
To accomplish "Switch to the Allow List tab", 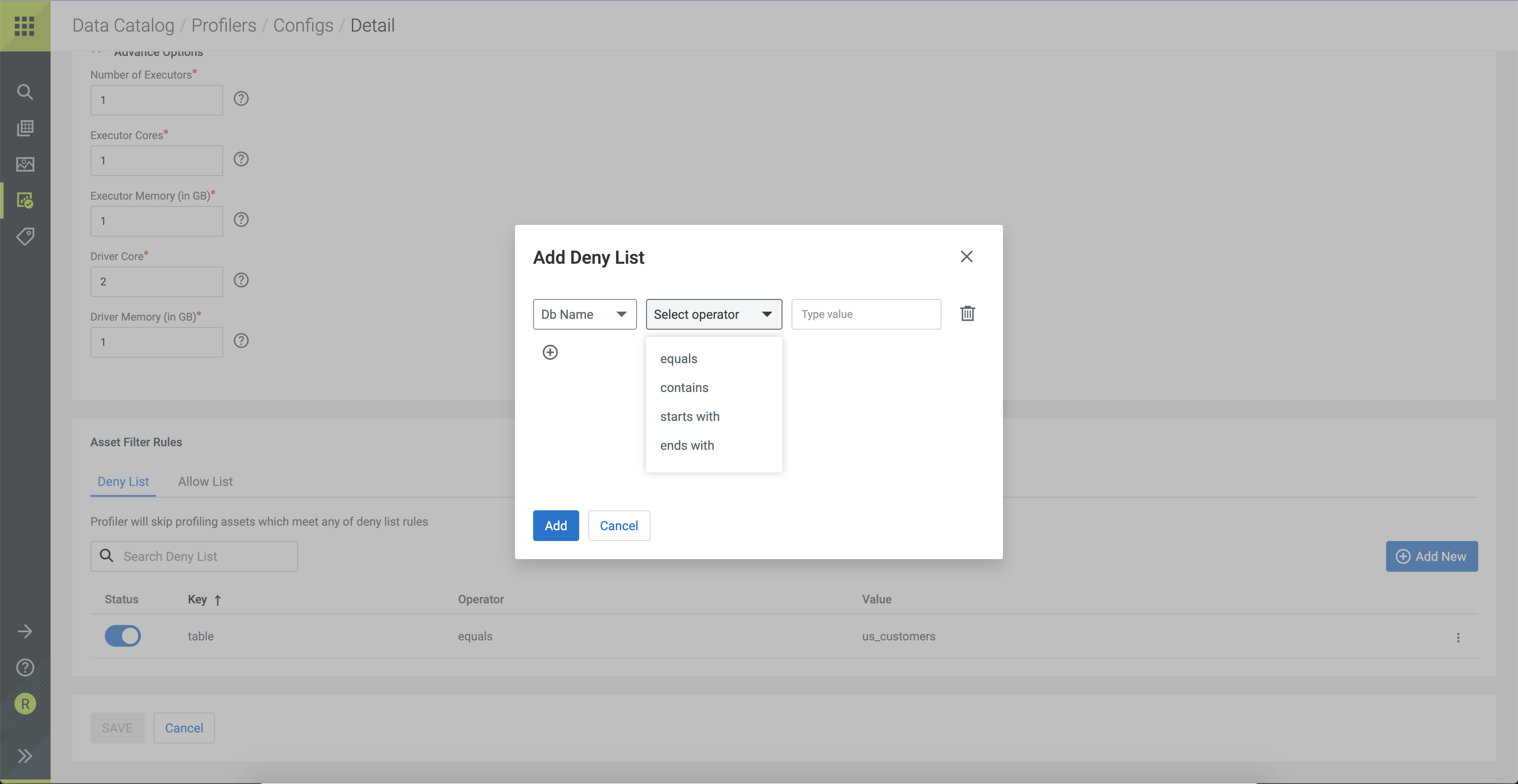I will coord(205,482).
